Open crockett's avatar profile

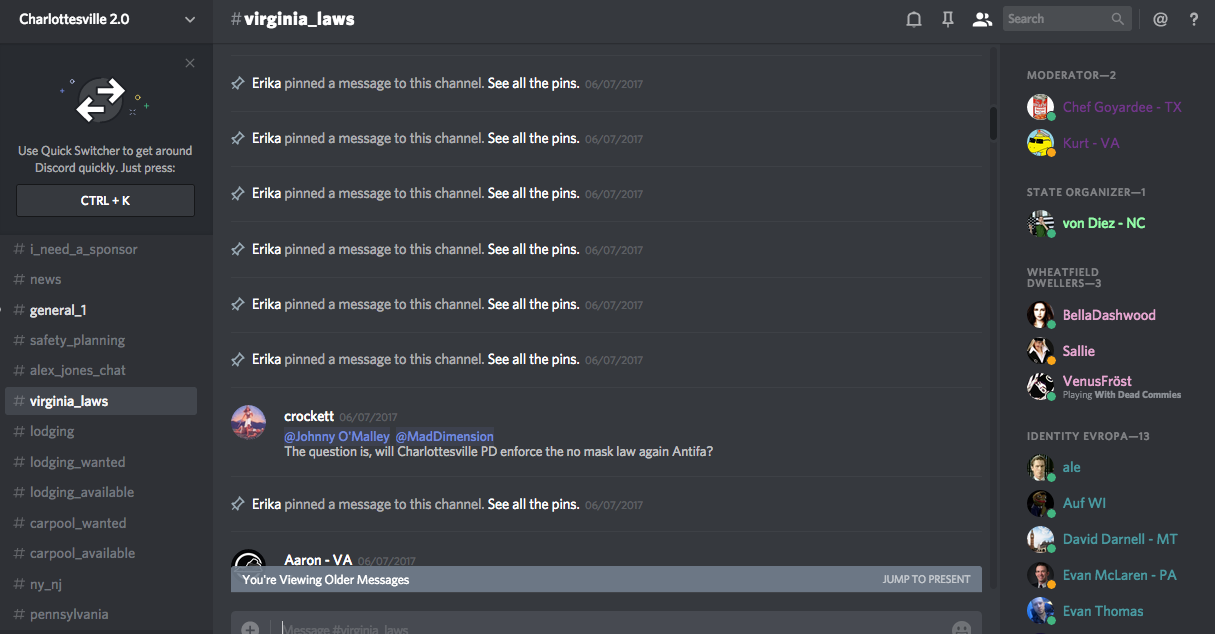[248, 422]
